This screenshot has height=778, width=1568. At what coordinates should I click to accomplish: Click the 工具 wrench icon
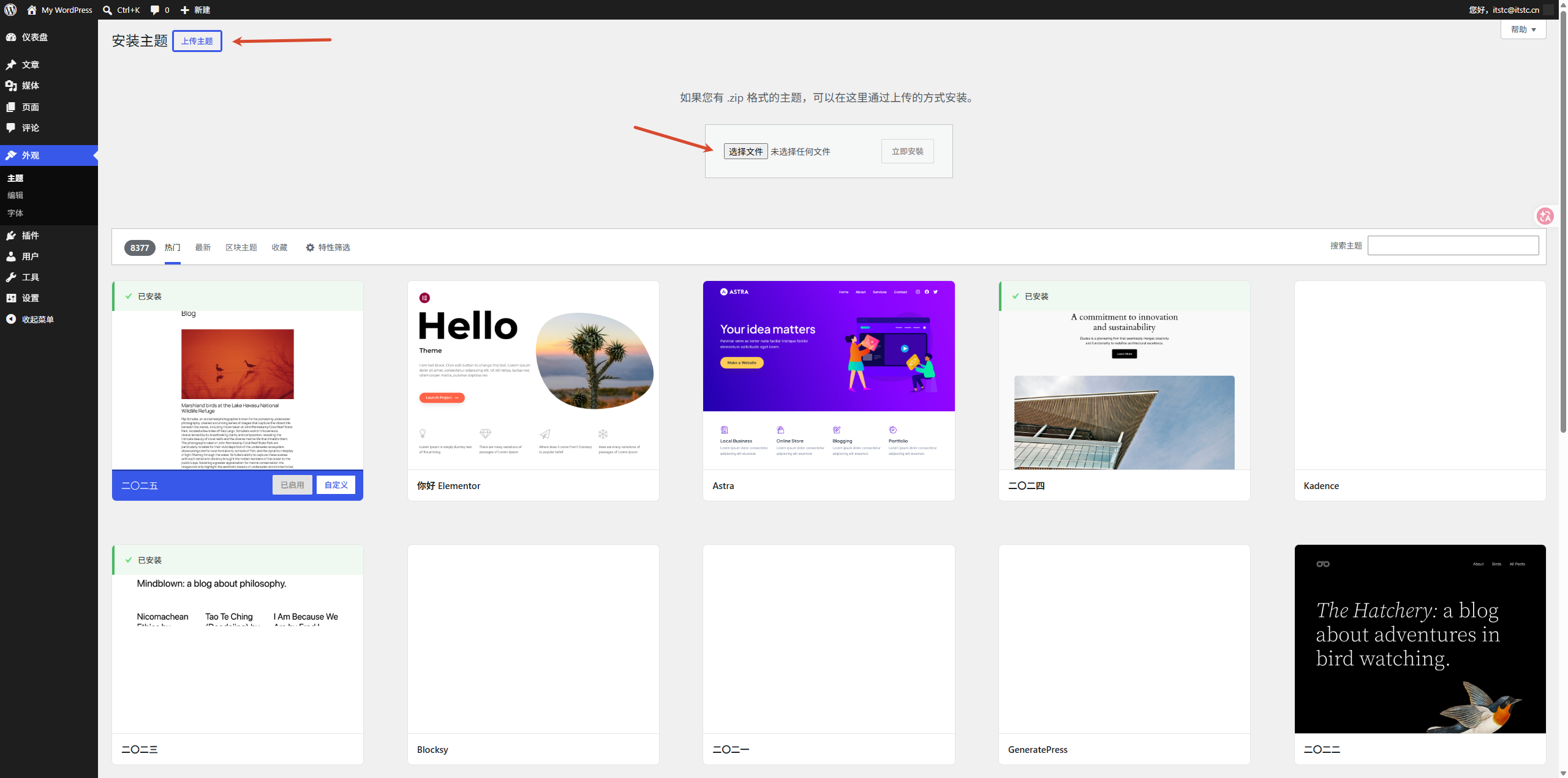point(11,277)
